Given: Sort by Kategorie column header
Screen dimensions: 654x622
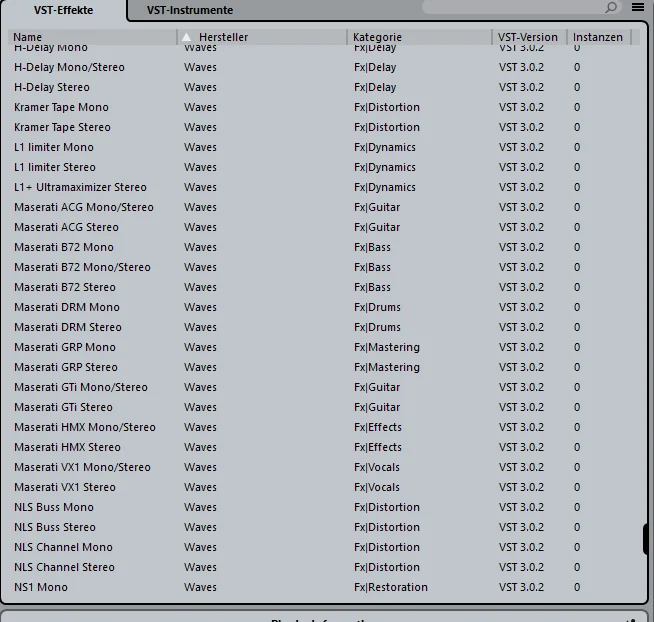Looking at the screenshot, I should coord(420,37).
